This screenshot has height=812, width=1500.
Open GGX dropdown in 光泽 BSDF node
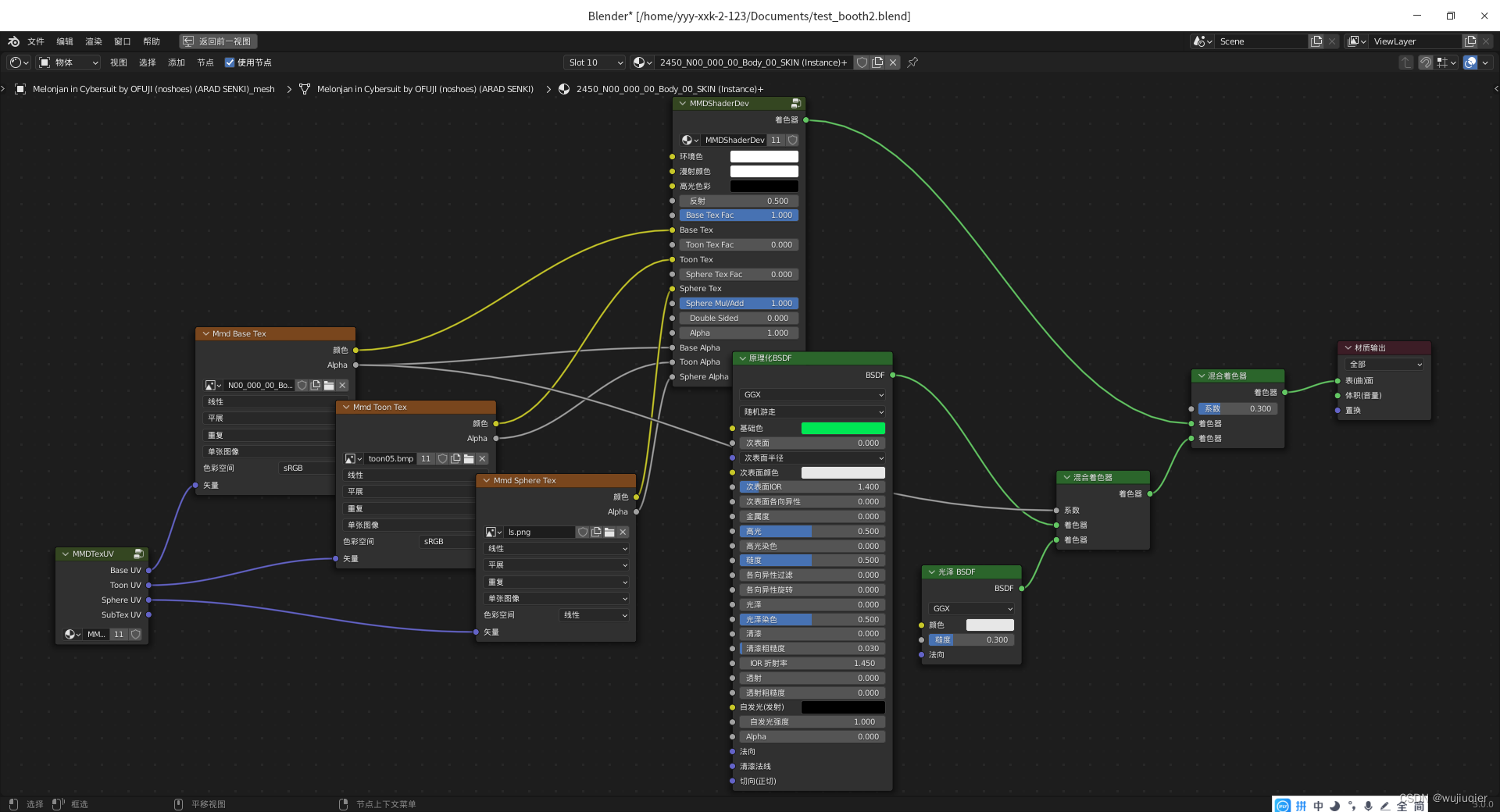click(x=972, y=608)
